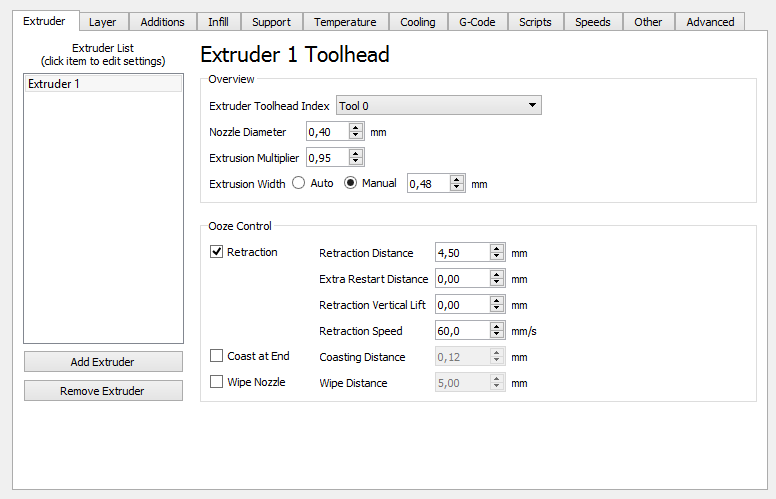Decrease Nozzle Diameter with down arrow
Image resolution: width=776 pixels, height=499 pixels.
356,136
